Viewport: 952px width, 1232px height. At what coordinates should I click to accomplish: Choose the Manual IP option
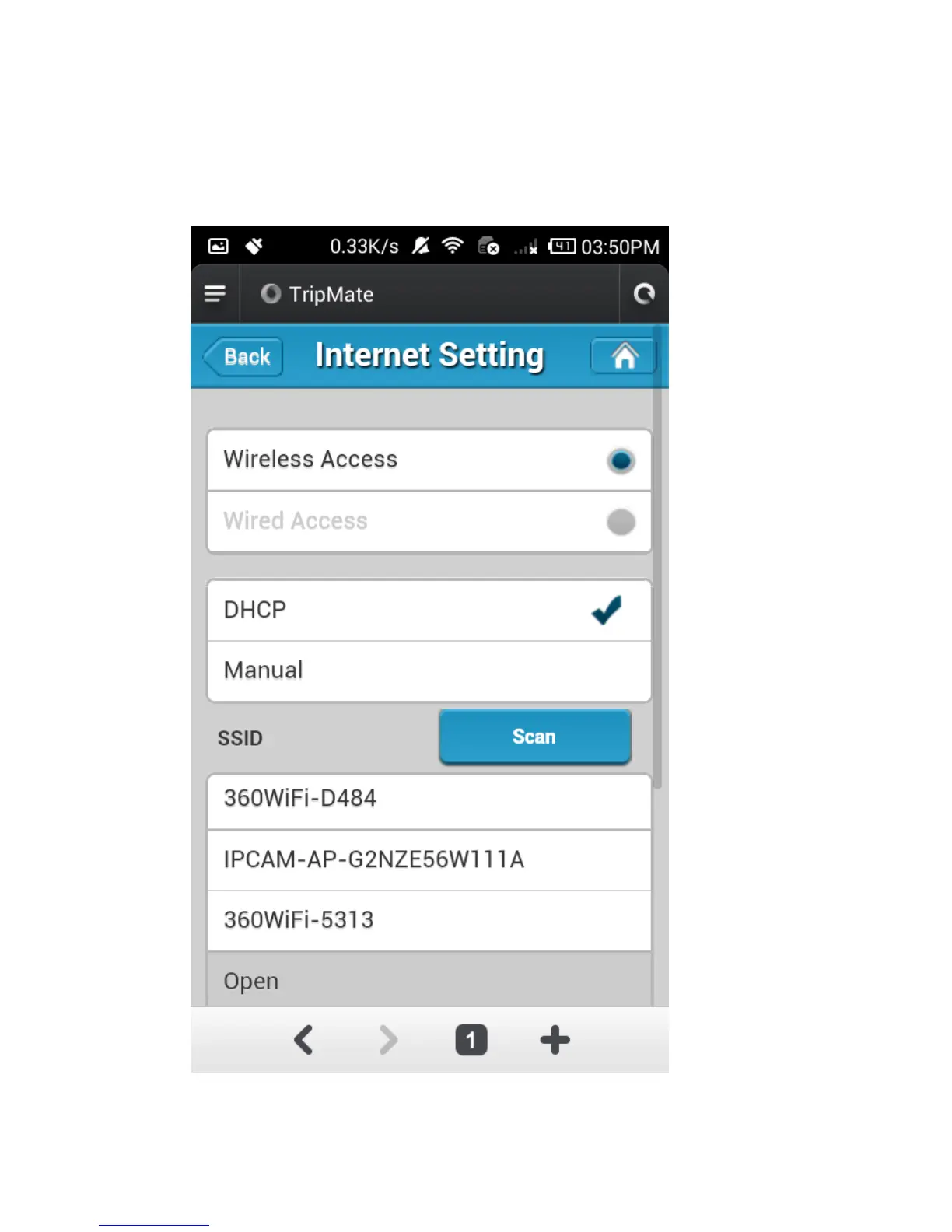point(429,671)
